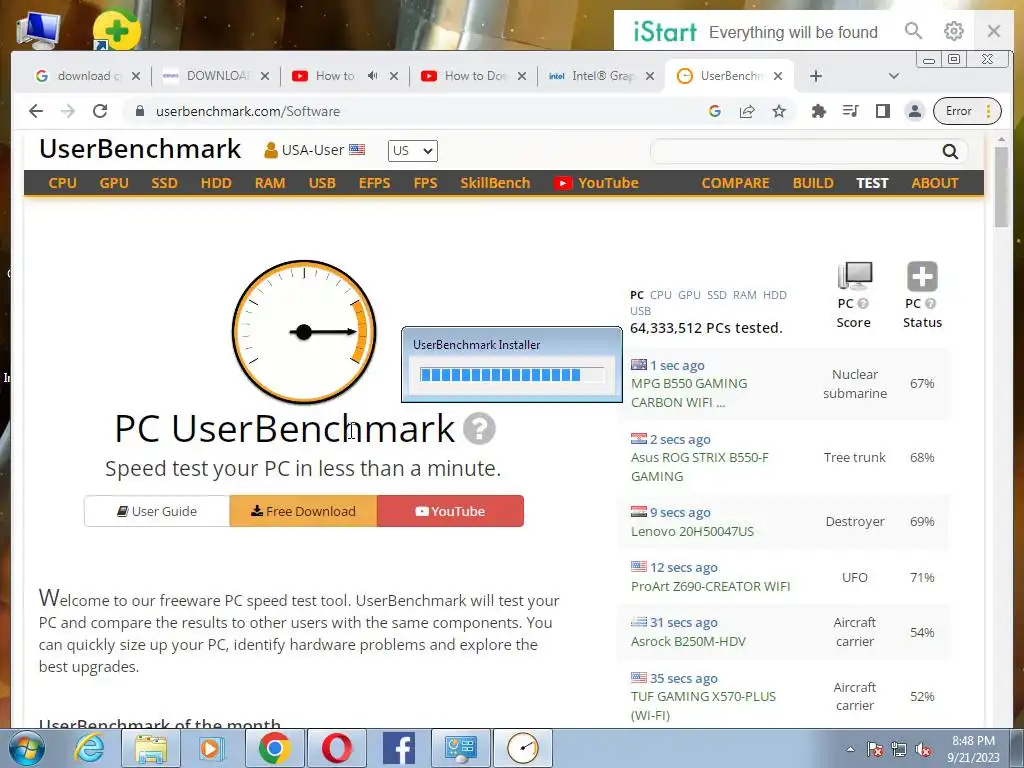Open the SSD menu item
This screenshot has height=768, width=1024.
pos(165,183)
